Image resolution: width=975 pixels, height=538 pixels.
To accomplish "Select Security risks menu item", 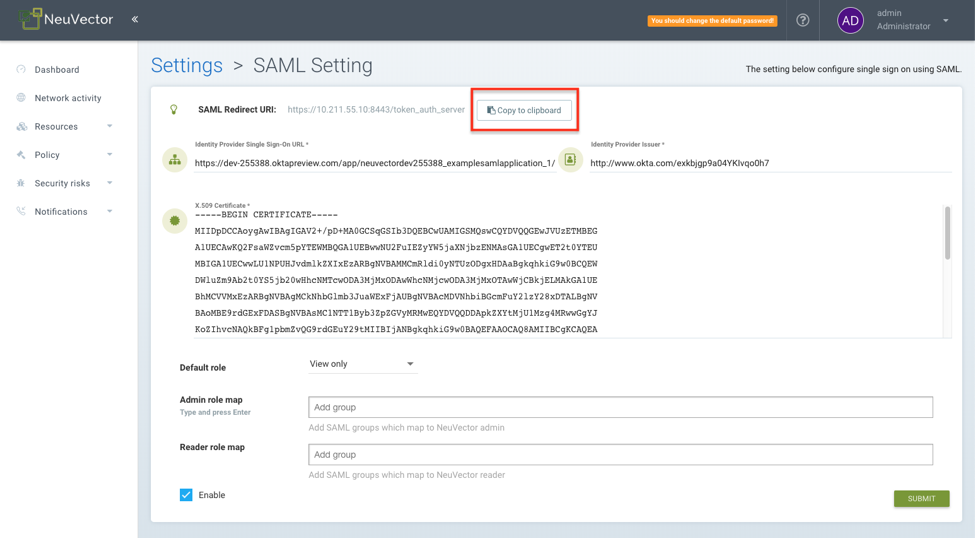I will [62, 183].
